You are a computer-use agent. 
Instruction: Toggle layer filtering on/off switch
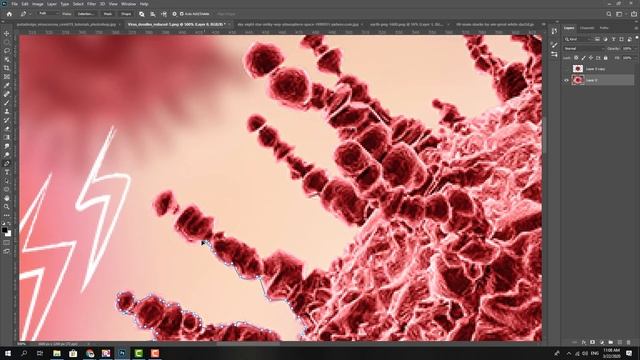[x=637, y=38]
